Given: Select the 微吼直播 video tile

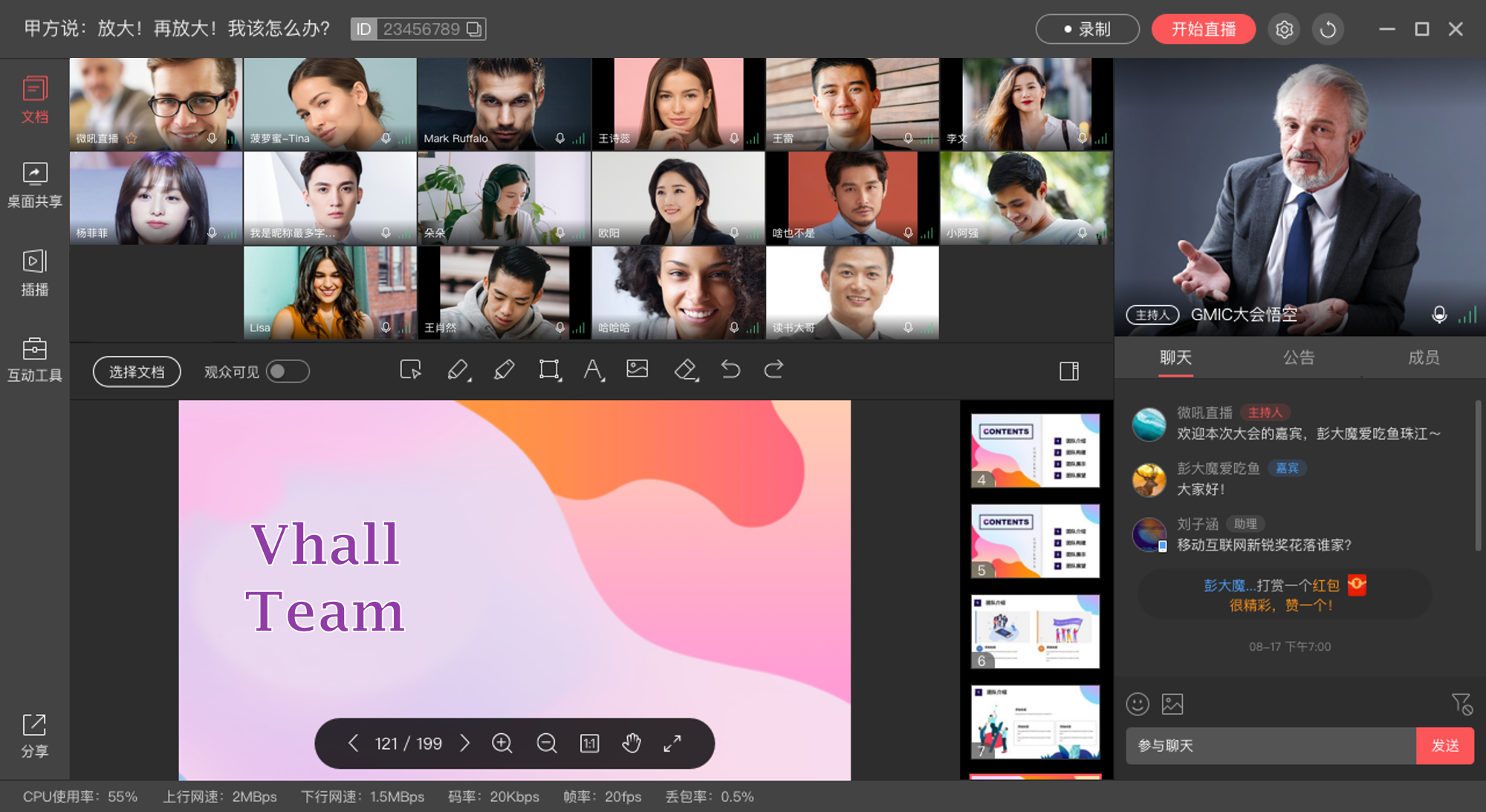Looking at the screenshot, I should (x=156, y=104).
